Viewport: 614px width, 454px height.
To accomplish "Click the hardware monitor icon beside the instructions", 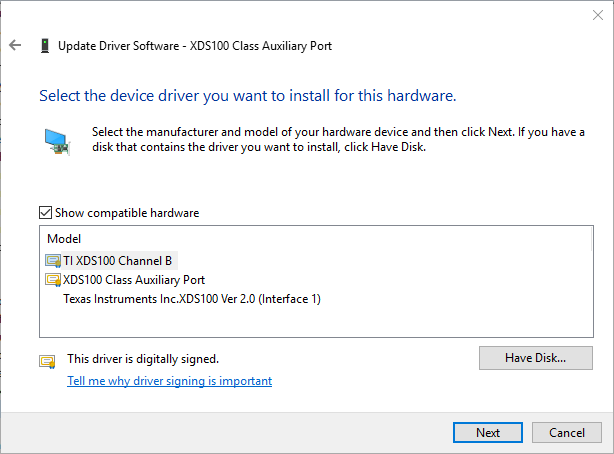I will tap(57, 141).
